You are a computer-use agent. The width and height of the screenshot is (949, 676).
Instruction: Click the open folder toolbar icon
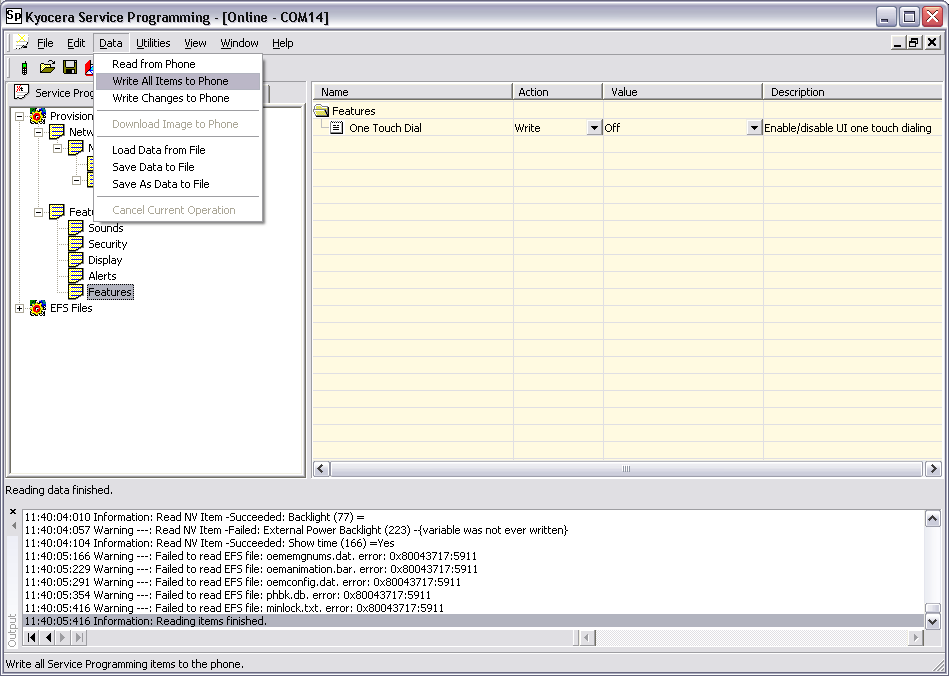(x=47, y=67)
